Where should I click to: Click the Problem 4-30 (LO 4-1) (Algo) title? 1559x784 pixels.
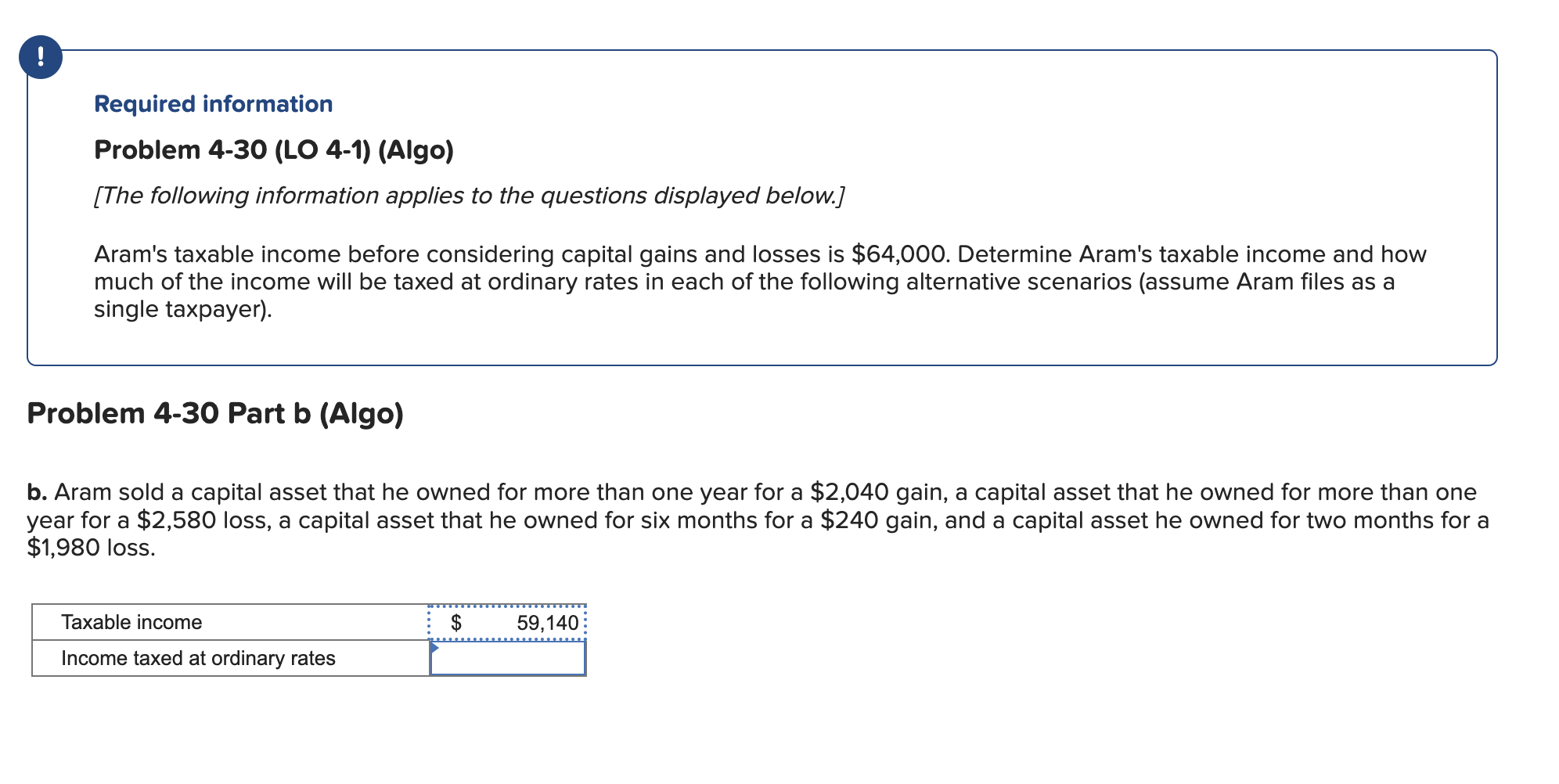coord(273,149)
